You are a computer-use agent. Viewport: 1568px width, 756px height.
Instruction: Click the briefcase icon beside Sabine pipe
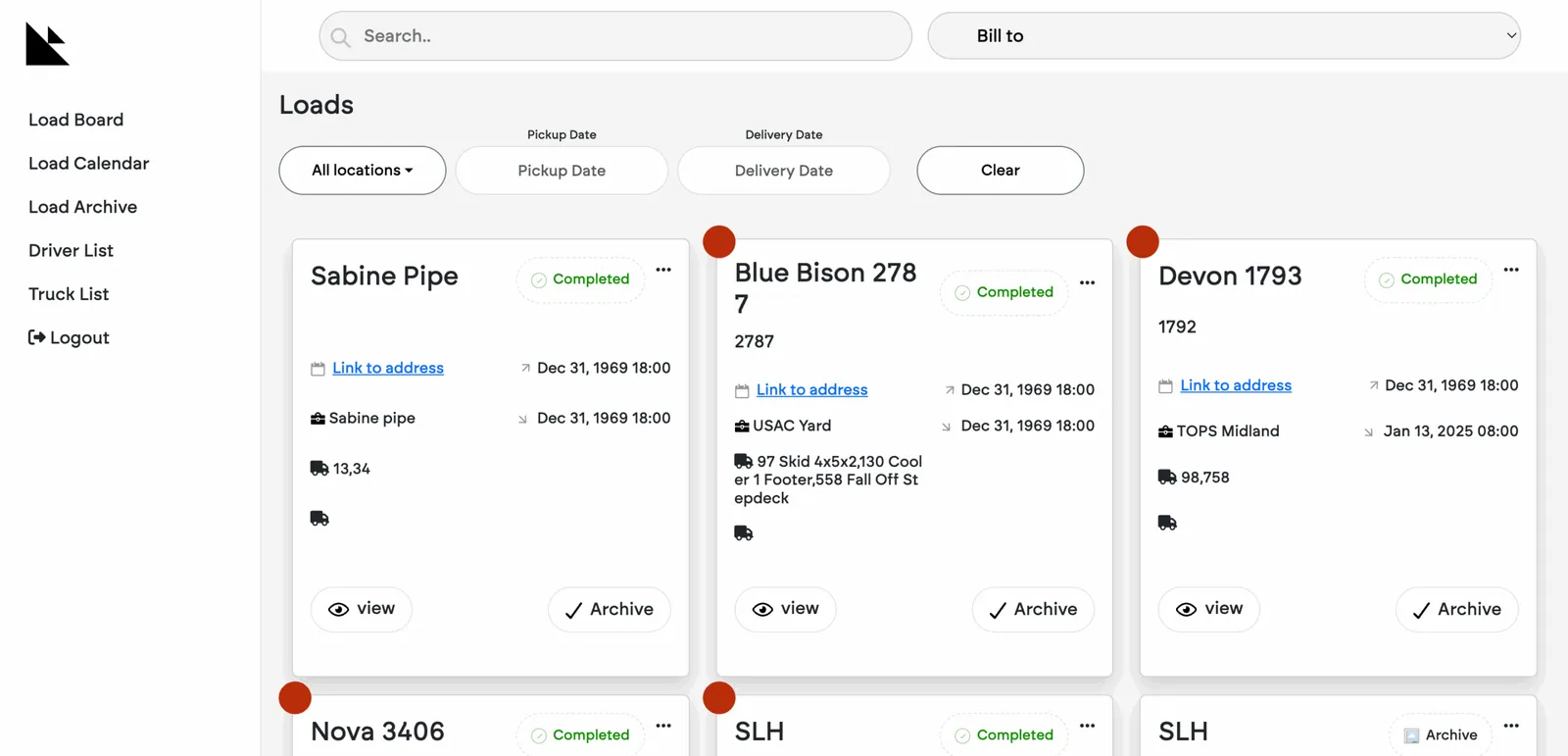[x=318, y=419]
